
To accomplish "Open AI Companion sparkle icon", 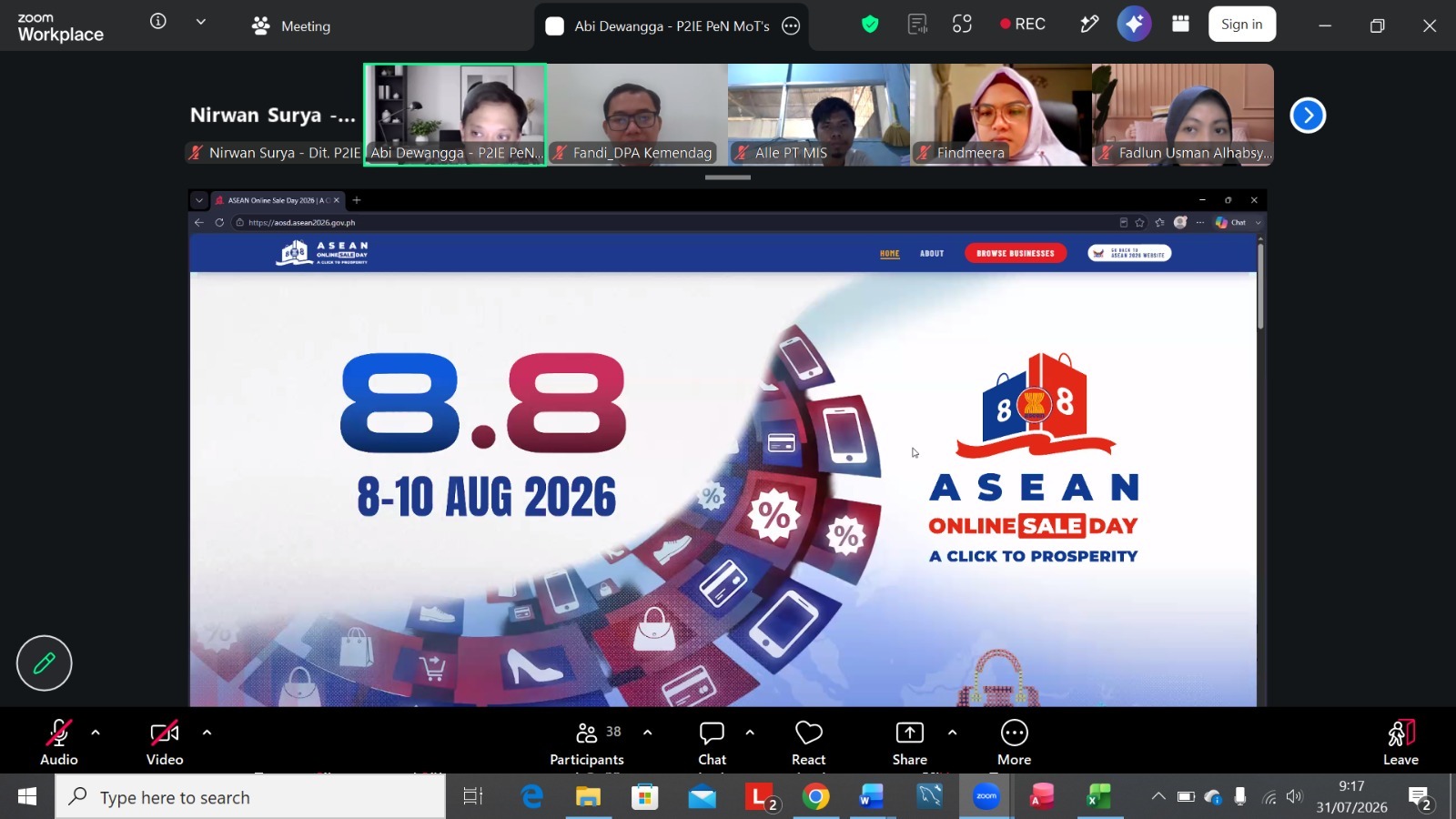I will click(1134, 25).
